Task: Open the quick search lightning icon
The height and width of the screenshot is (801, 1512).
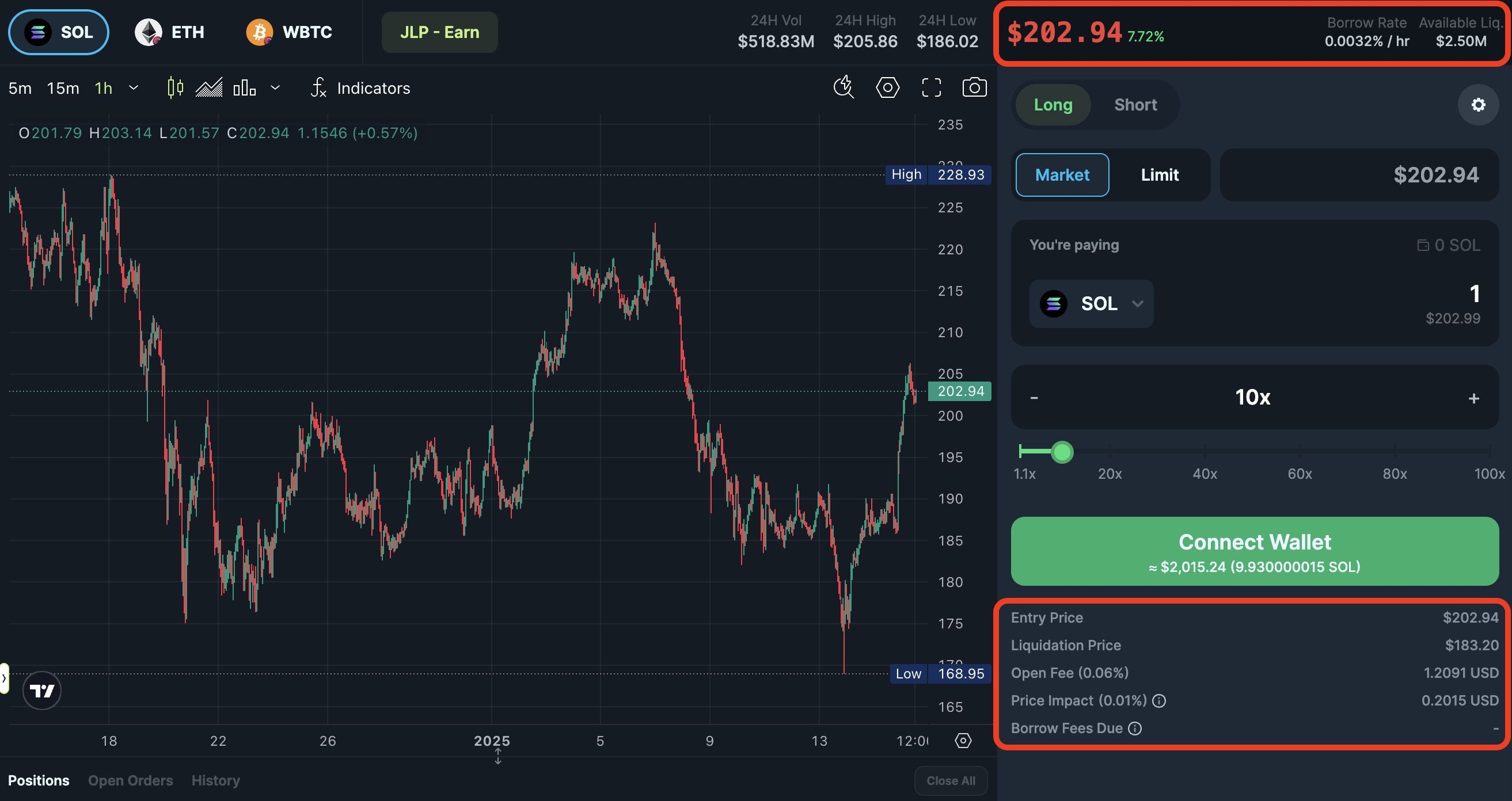Action: (x=844, y=87)
